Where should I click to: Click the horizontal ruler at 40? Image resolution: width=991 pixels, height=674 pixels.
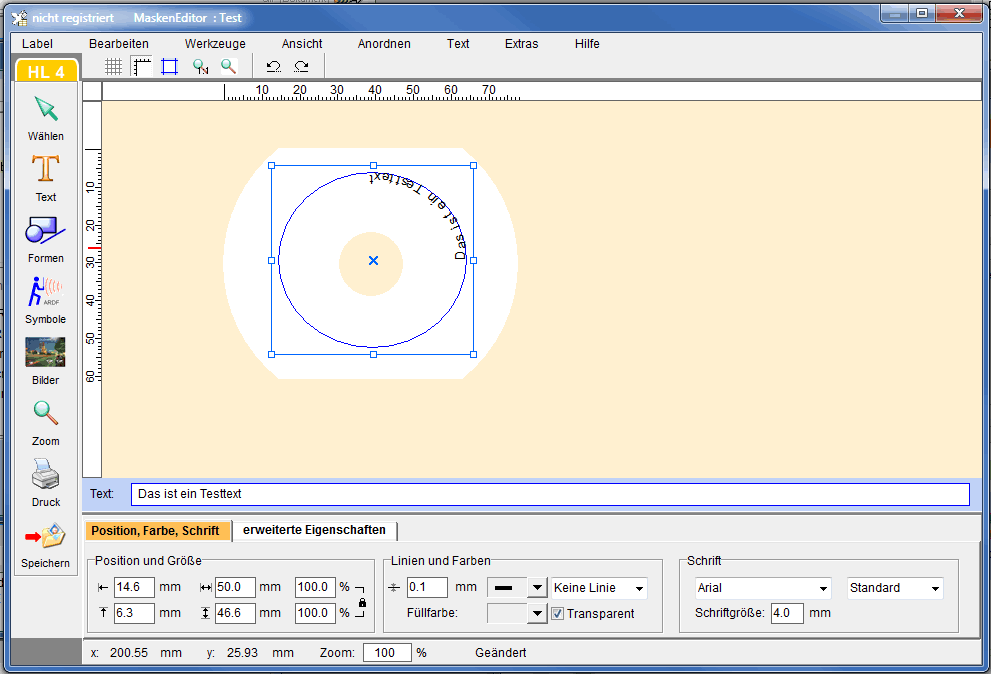pos(375,90)
